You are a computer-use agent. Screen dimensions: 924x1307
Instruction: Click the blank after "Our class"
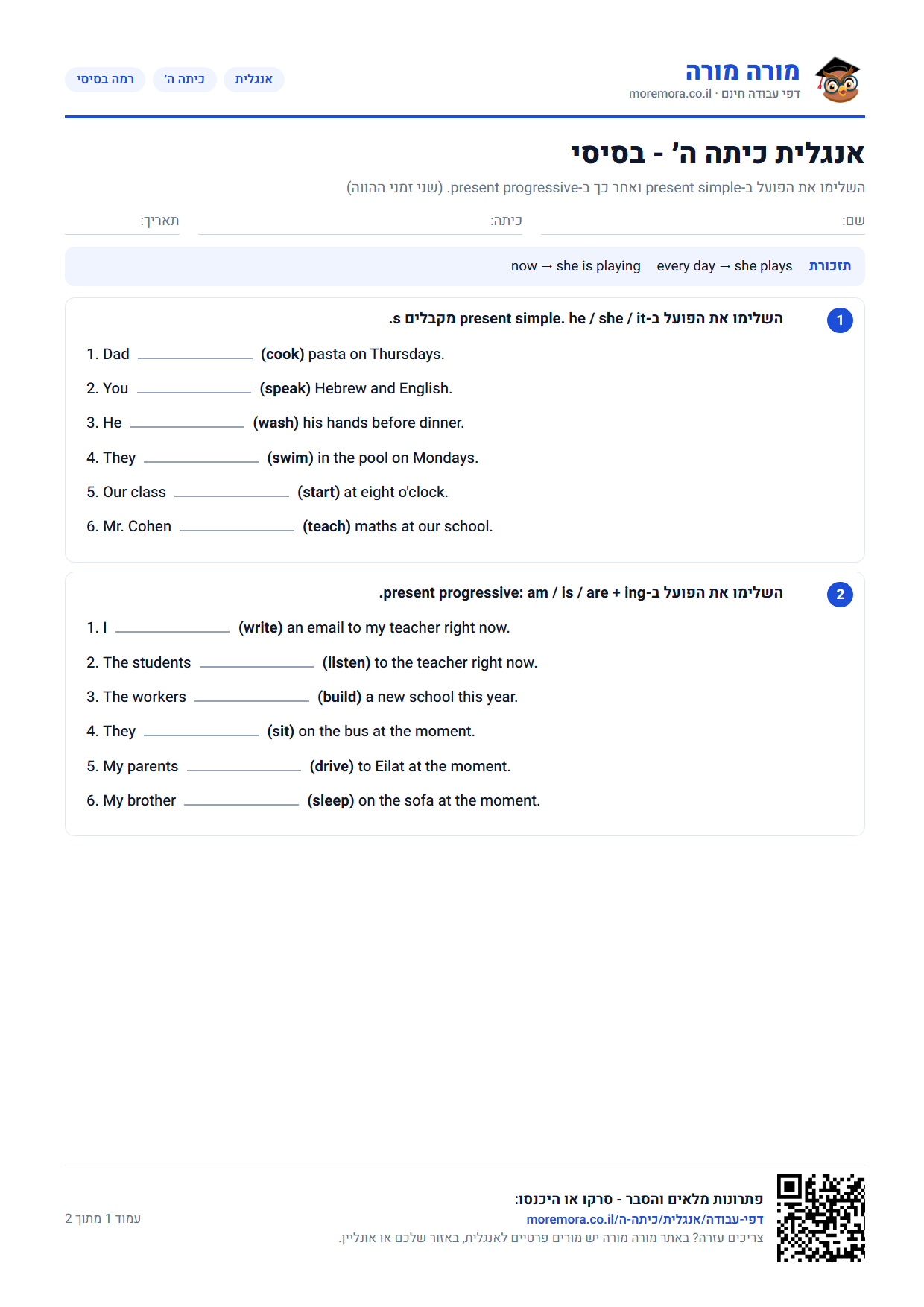click(x=232, y=493)
